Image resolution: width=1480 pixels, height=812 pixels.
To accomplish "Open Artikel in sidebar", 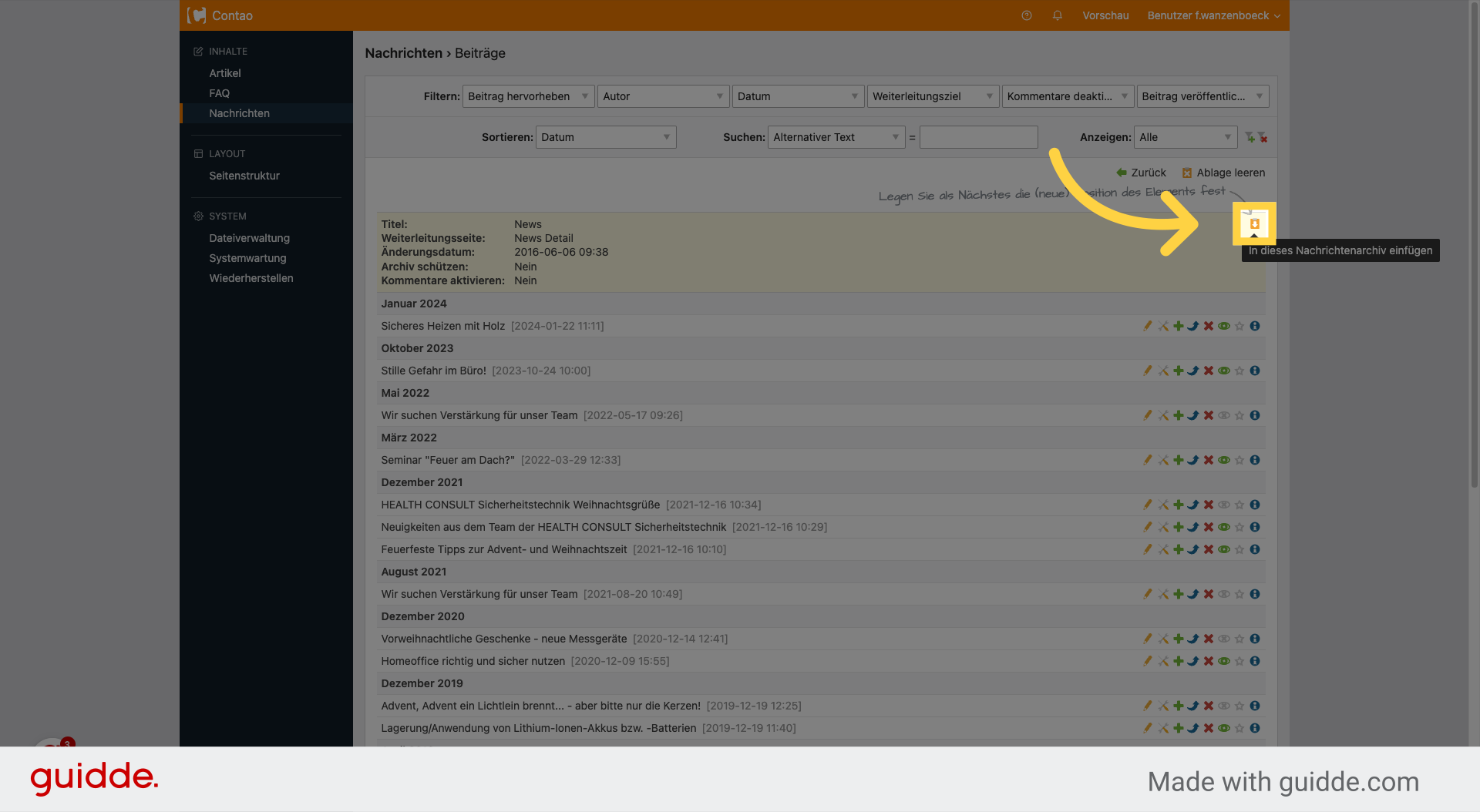I will (x=225, y=73).
